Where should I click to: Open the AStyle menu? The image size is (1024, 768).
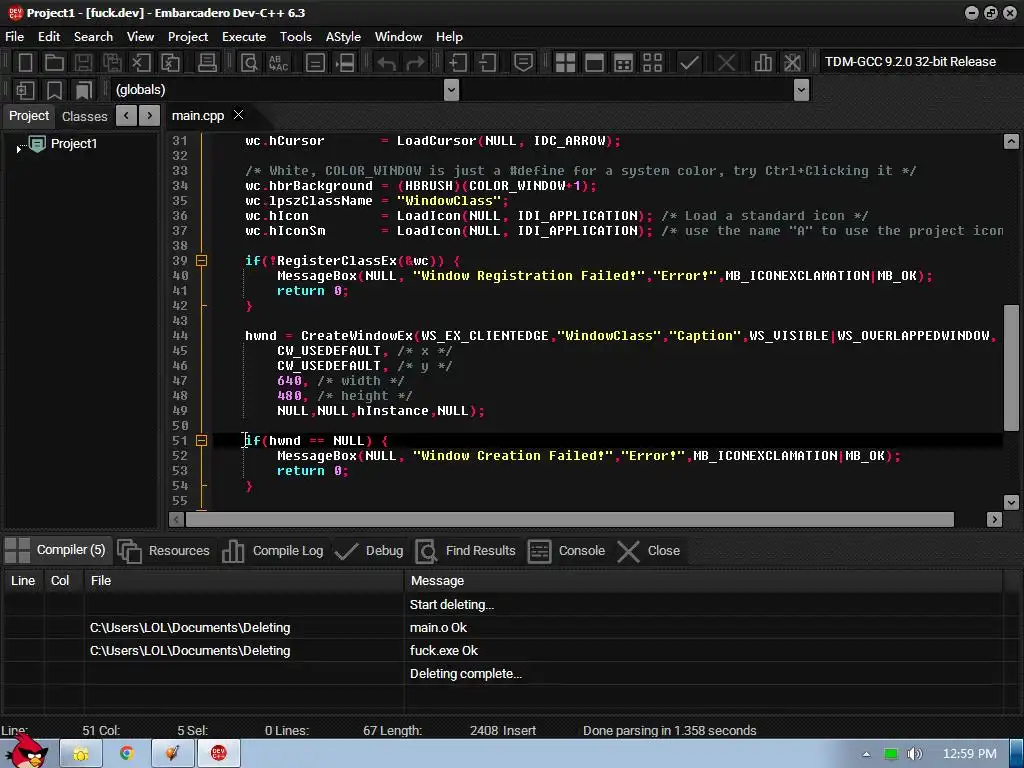343,36
